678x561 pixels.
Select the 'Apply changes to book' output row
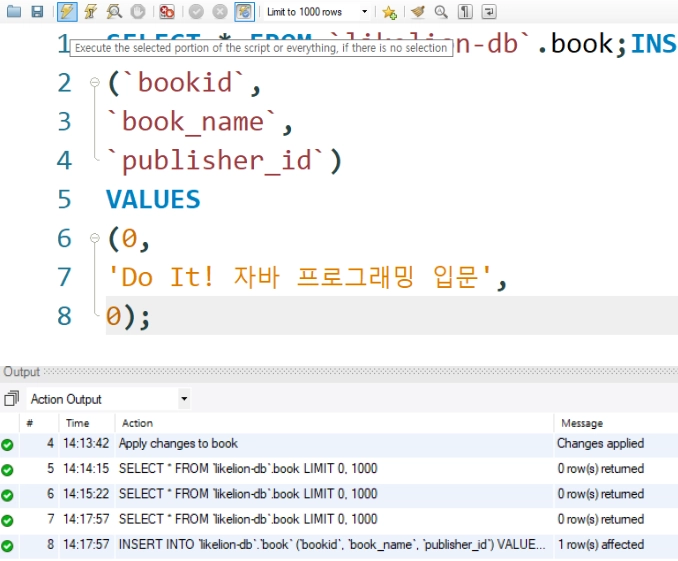[178, 443]
